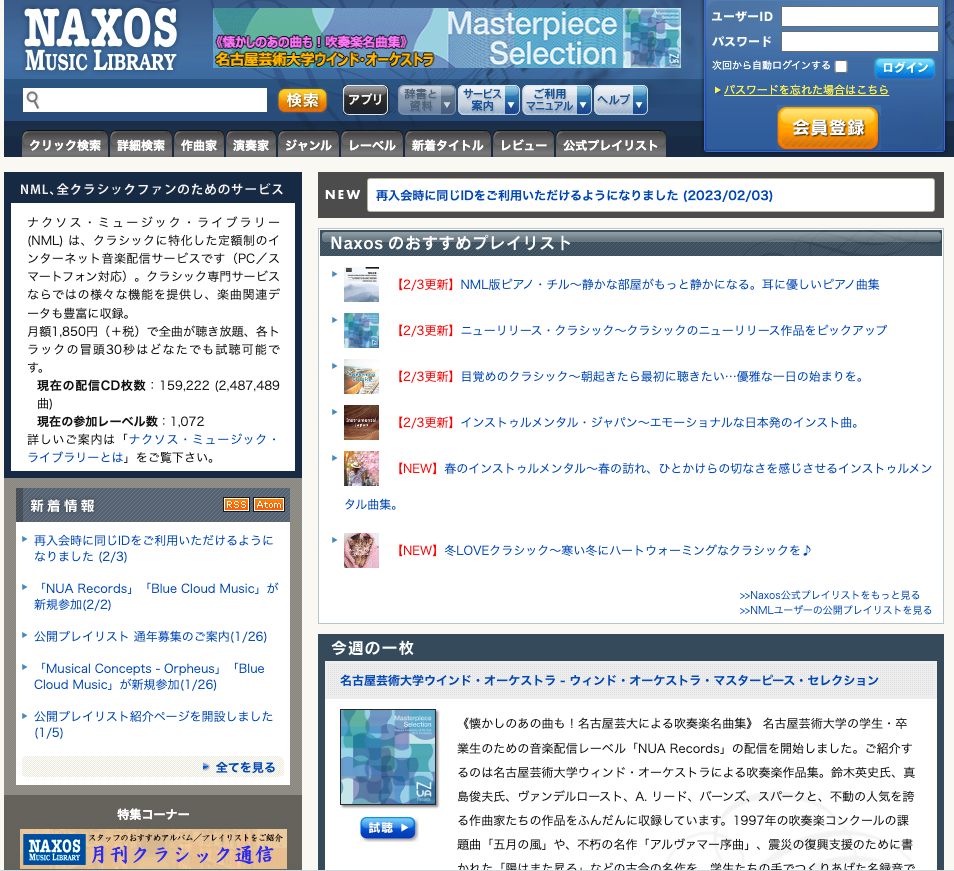Select the レーベル tab
The width and height of the screenshot is (954, 871).
[x=372, y=145]
